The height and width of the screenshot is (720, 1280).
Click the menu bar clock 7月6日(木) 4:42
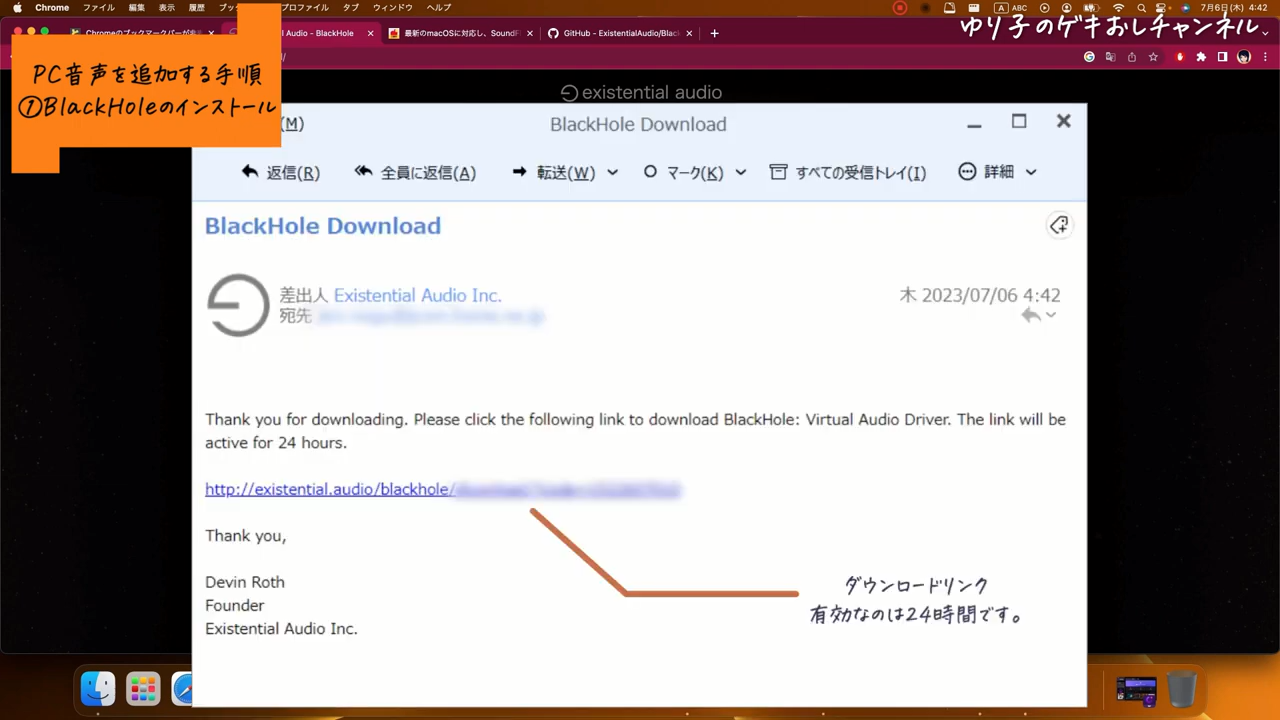pyautogui.click(x=1234, y=8)
